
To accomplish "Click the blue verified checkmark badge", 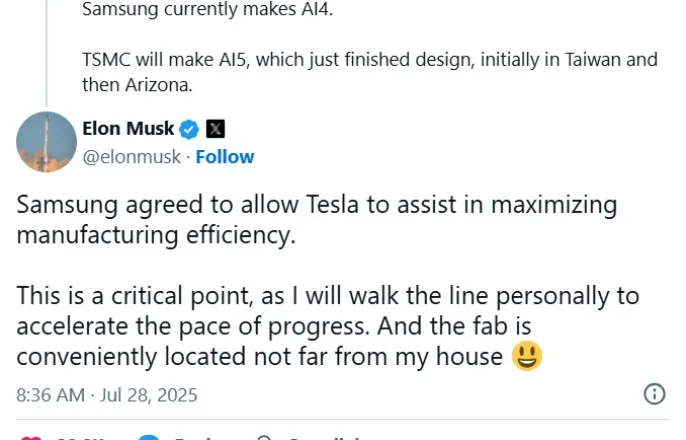I will pos(189,128).
